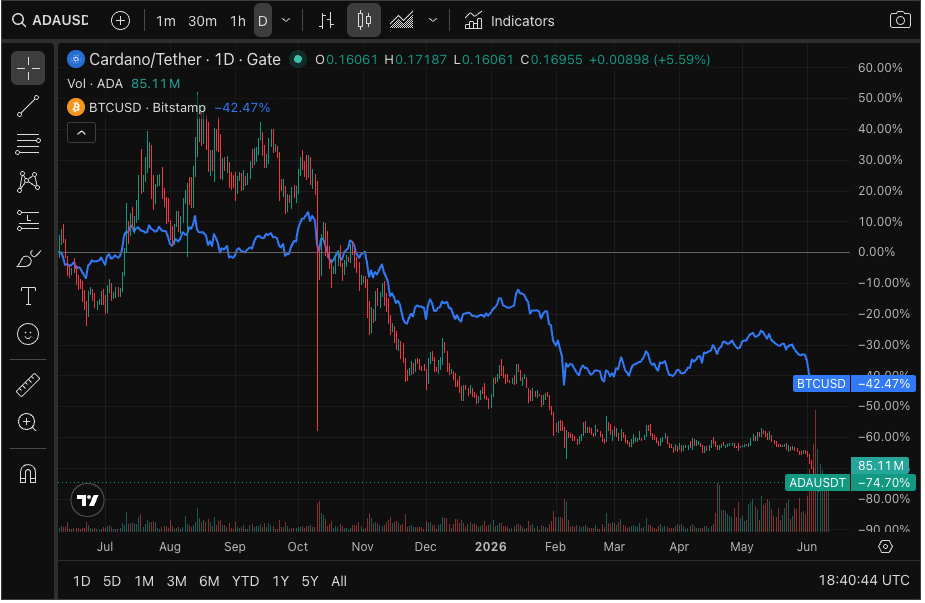This screenshot has height=603, width=925.
Task: Open the emoji icons tool
Action: point(28,335)
